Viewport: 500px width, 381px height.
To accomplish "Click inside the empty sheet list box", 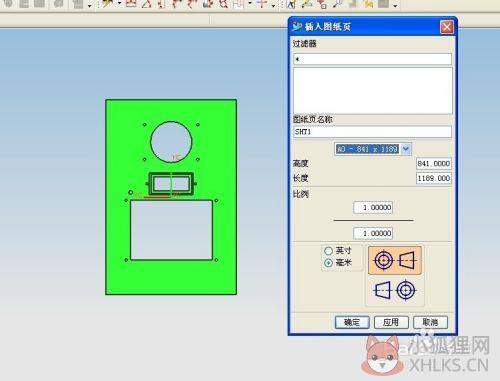I will pyautogui.click(x=373, y=91).
